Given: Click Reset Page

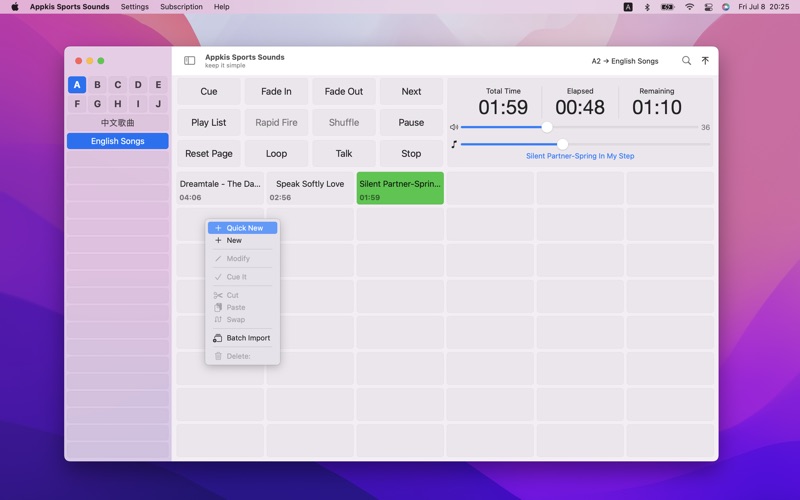Looking at the screenshot, I should click(x=209, y=154).
